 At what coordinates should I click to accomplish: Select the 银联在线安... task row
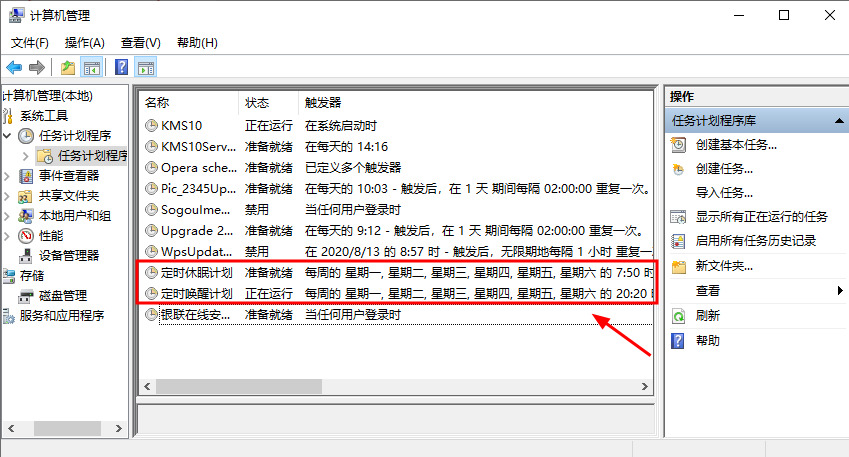(396, 315)
